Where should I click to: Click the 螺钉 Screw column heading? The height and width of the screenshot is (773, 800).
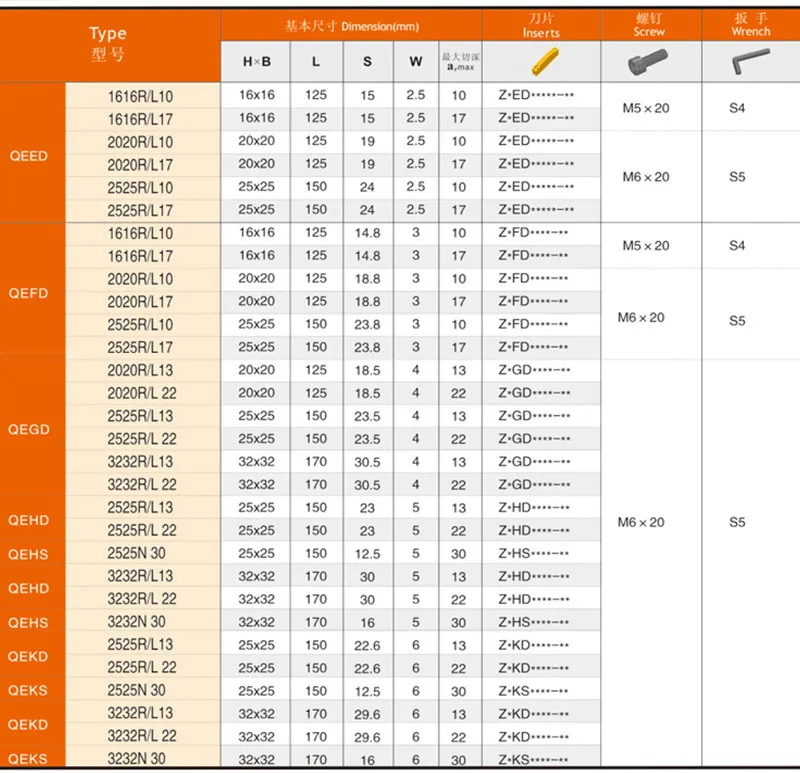coord(649,25)
